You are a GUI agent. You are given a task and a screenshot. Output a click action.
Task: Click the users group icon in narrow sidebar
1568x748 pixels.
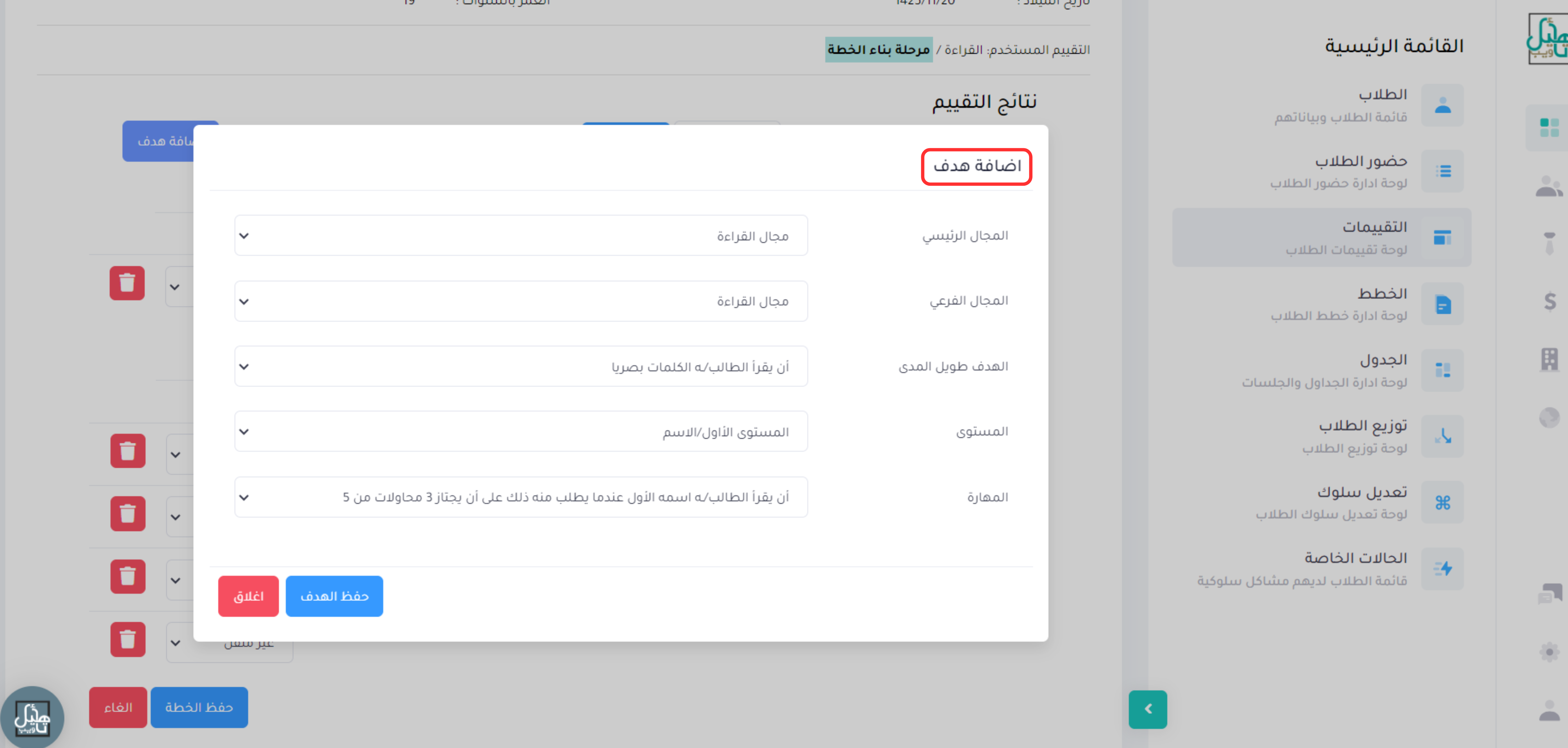[1549, 186]
